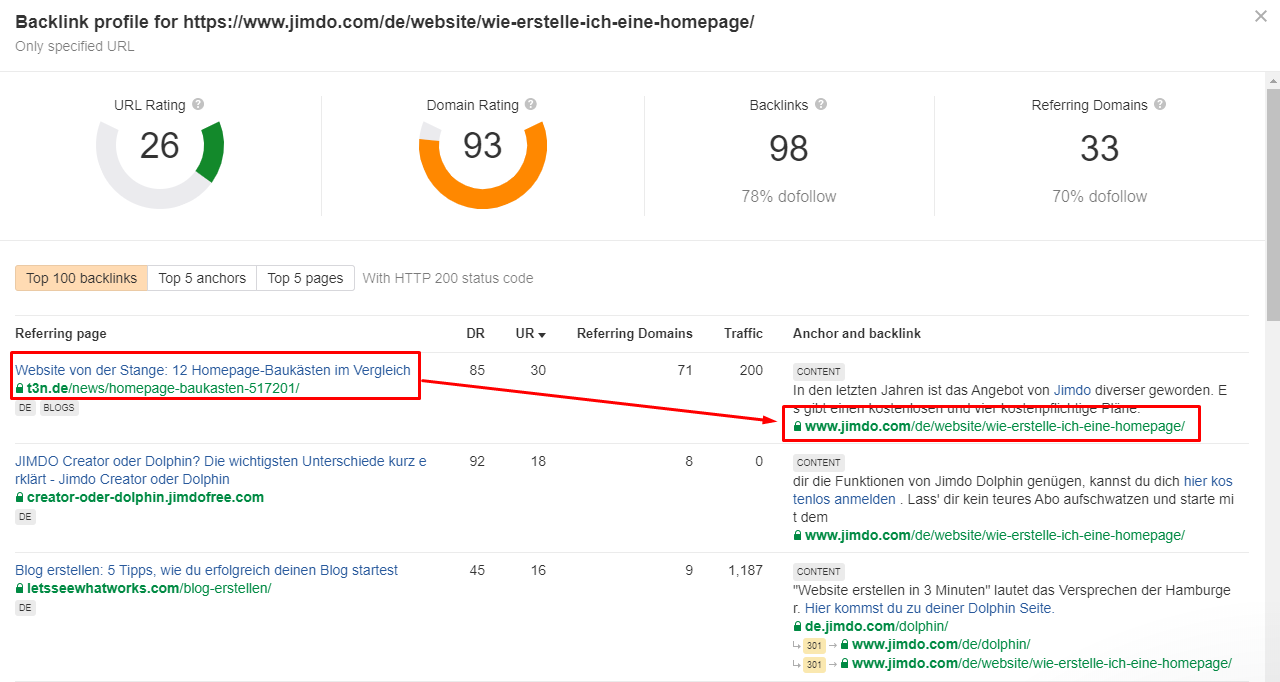Click the BLOGS tag under t3n.de link
The width and height of the screenshot is (1280, 682).
(x=60, y=408)
